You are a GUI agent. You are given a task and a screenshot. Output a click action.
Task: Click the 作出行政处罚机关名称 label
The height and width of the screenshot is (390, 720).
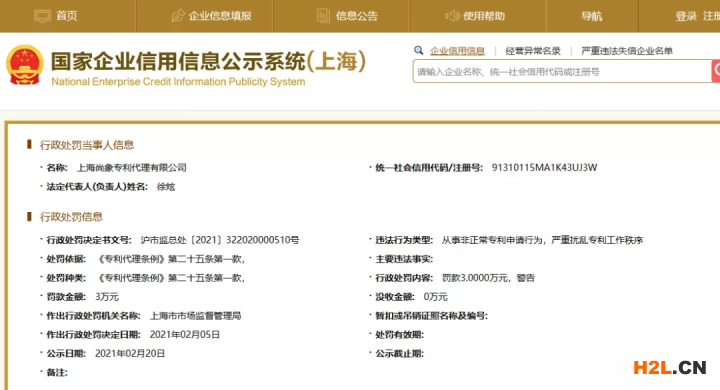pyautogui.click(x=93, y=316)
